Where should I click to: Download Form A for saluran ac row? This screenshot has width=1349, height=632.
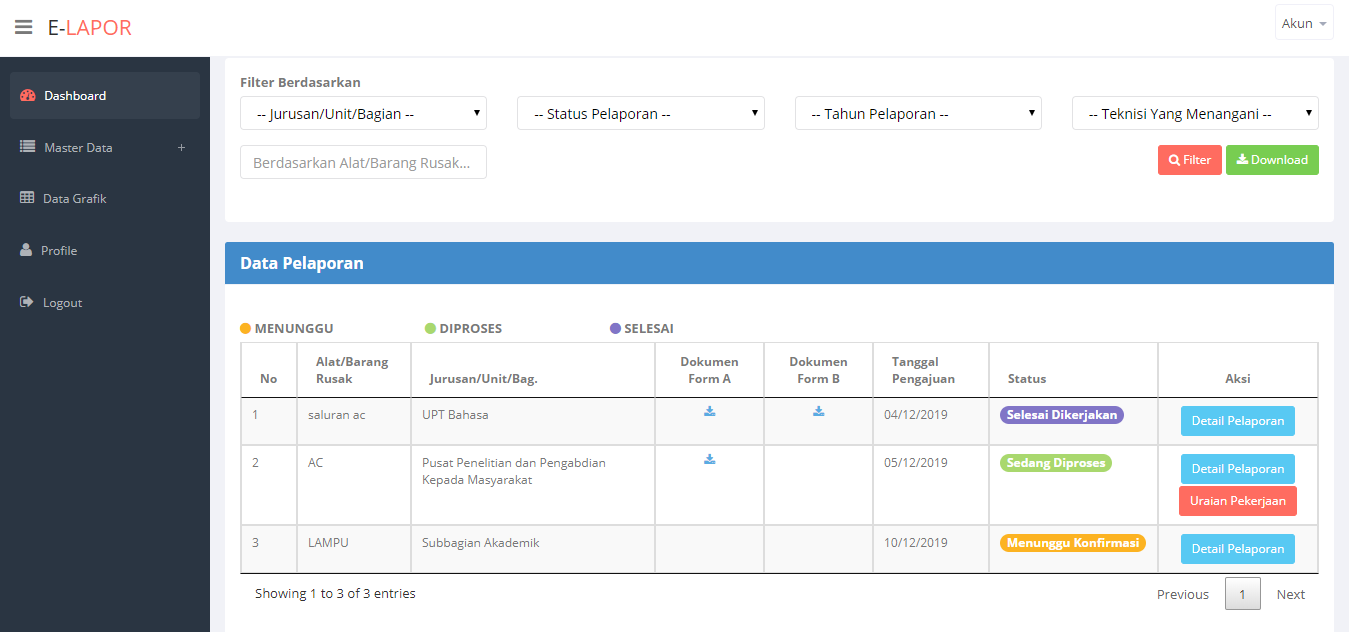[x=710, y=411]
